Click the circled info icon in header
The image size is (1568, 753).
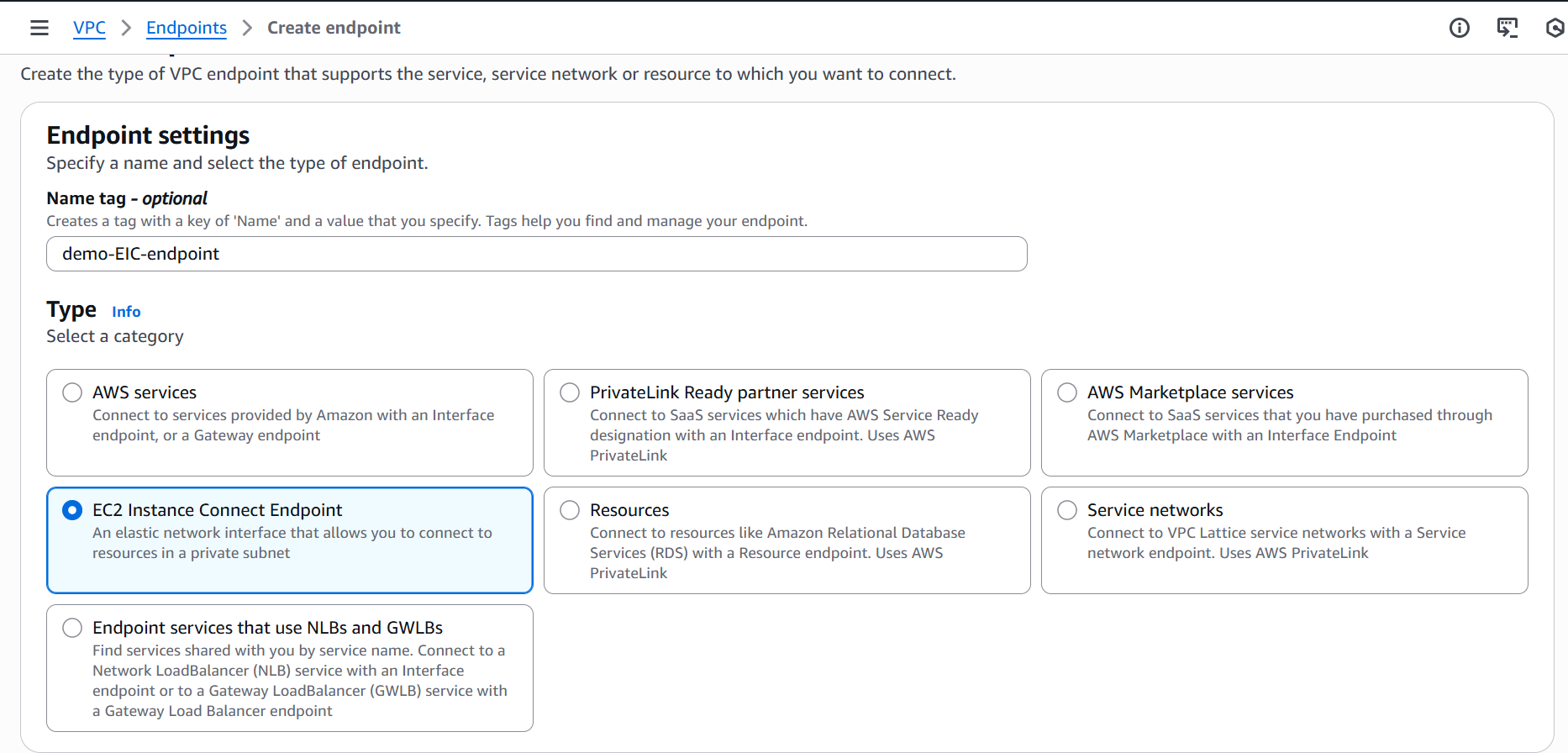(1460, 28)
